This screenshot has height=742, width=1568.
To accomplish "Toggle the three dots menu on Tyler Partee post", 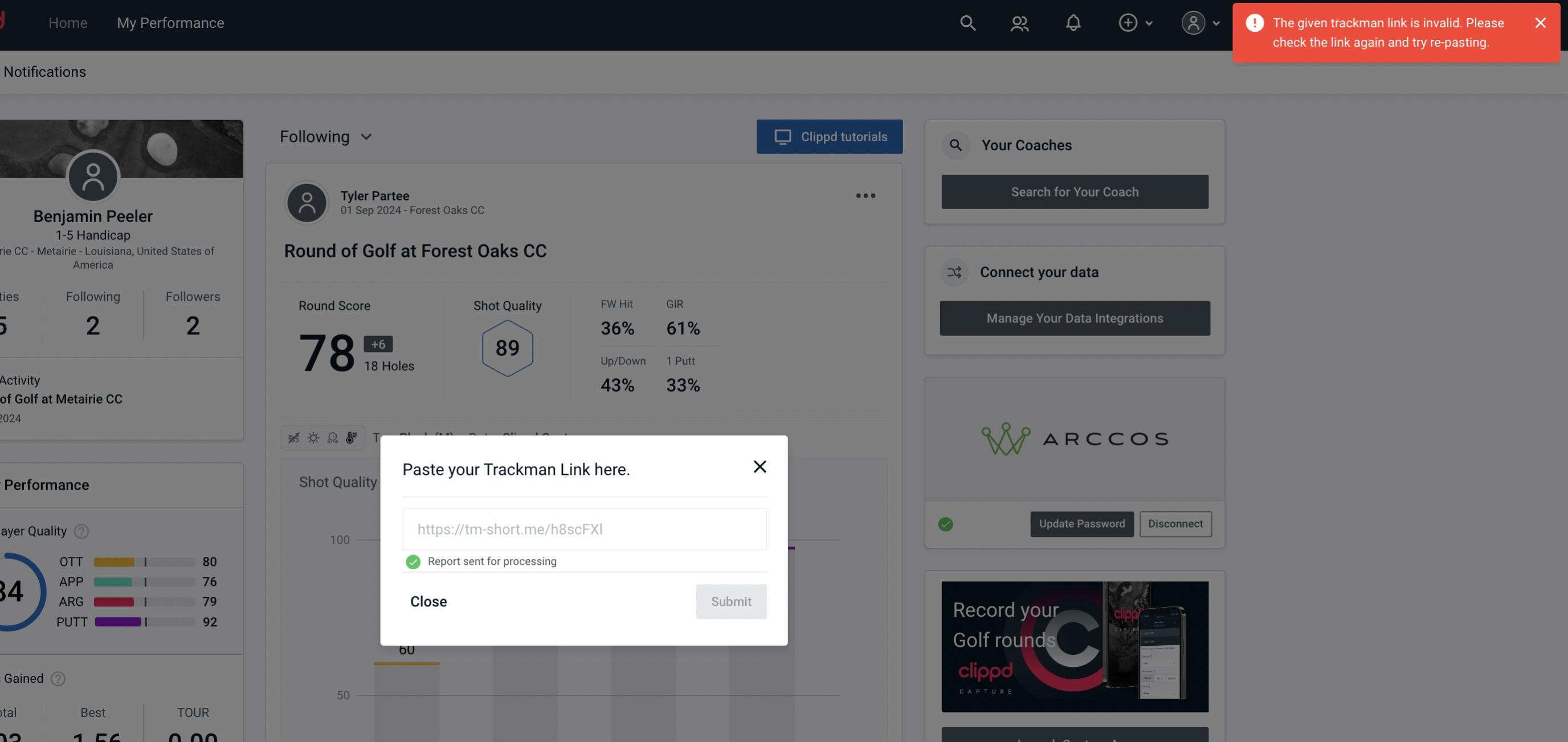I will click(x=866, y=195).
